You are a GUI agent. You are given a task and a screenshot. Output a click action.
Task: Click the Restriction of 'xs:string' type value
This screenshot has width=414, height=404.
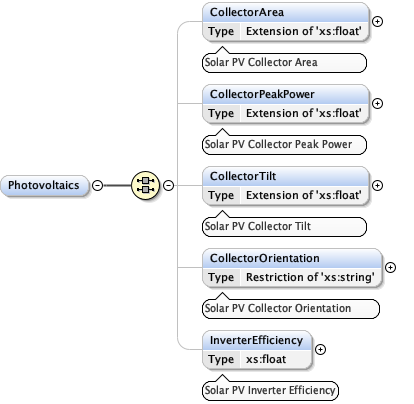[310, 277]
